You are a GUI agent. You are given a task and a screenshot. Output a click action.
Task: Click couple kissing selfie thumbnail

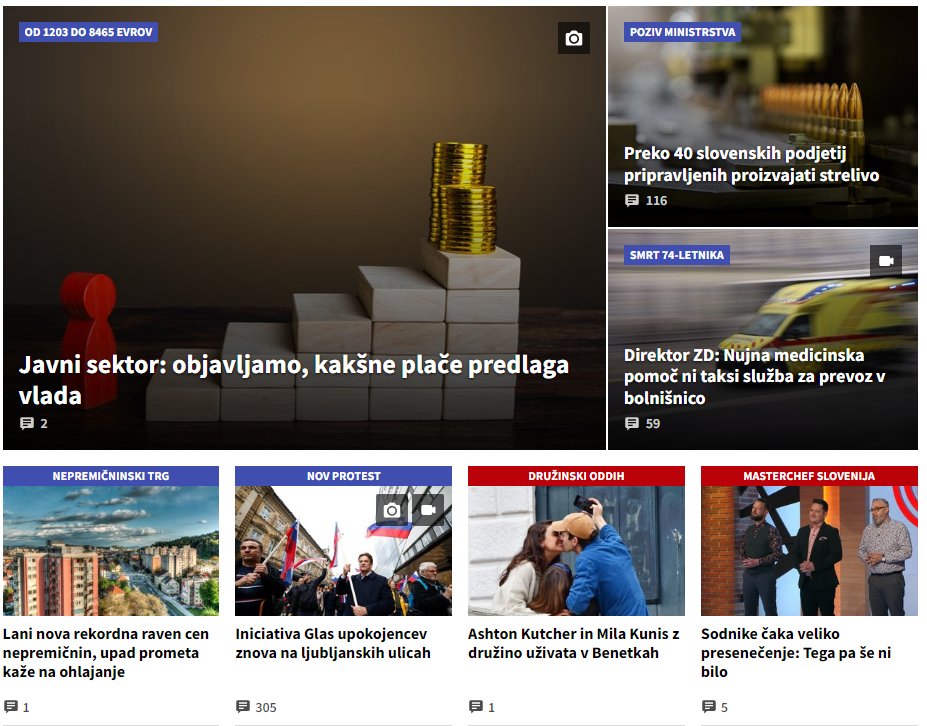576,550
